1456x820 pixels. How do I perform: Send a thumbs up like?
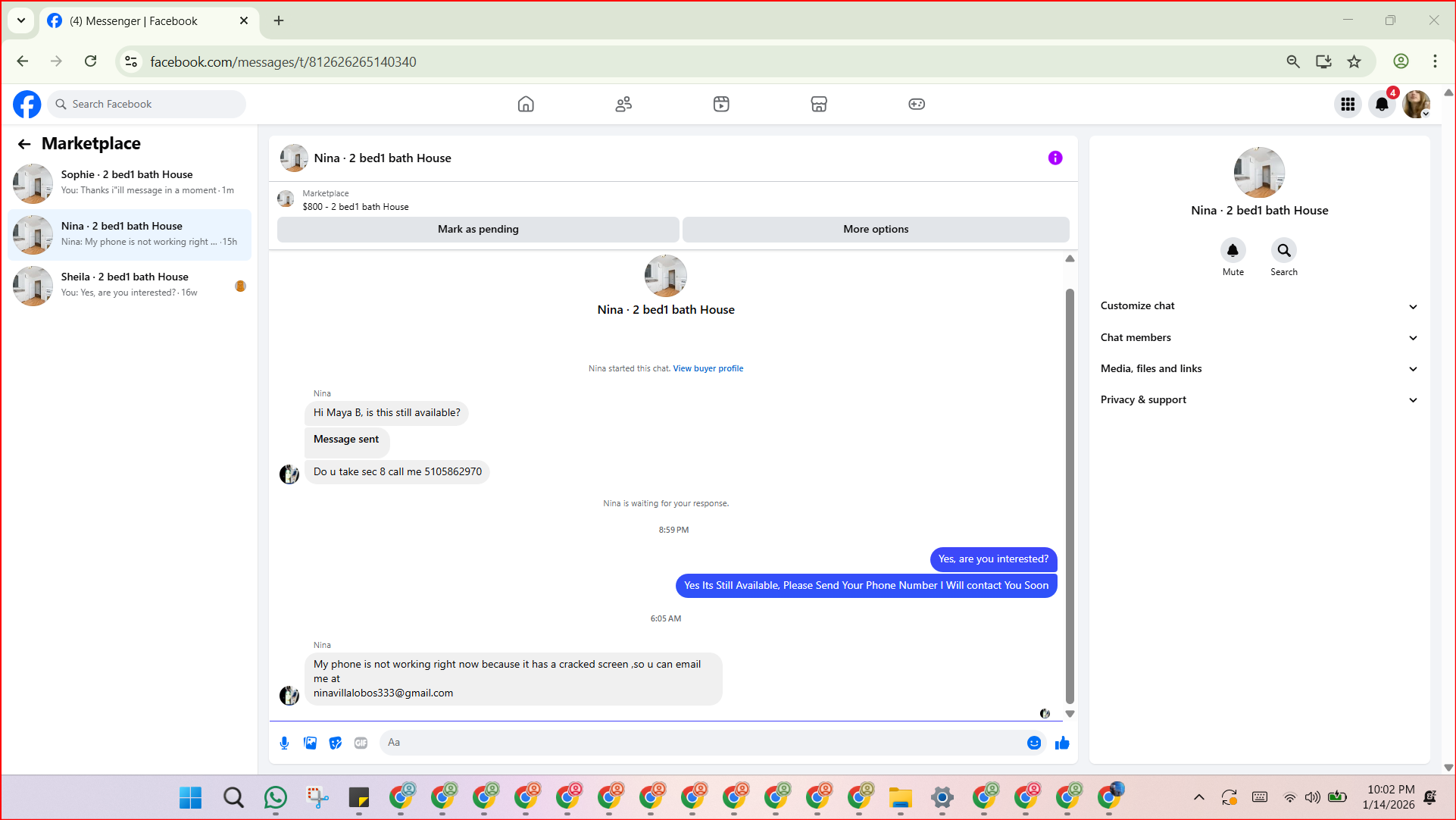1062,743
